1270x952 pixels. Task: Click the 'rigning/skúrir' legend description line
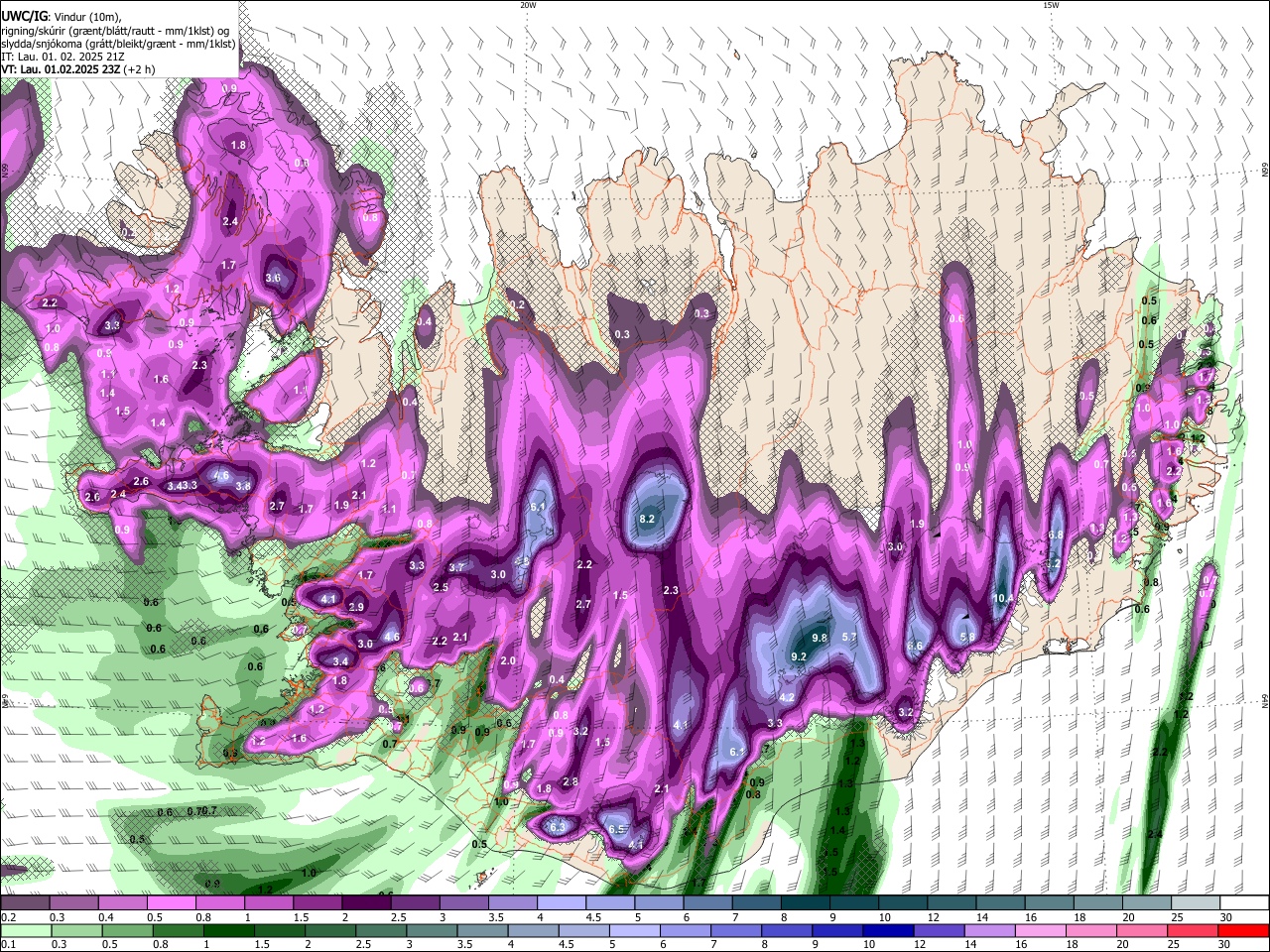[116, 31]
